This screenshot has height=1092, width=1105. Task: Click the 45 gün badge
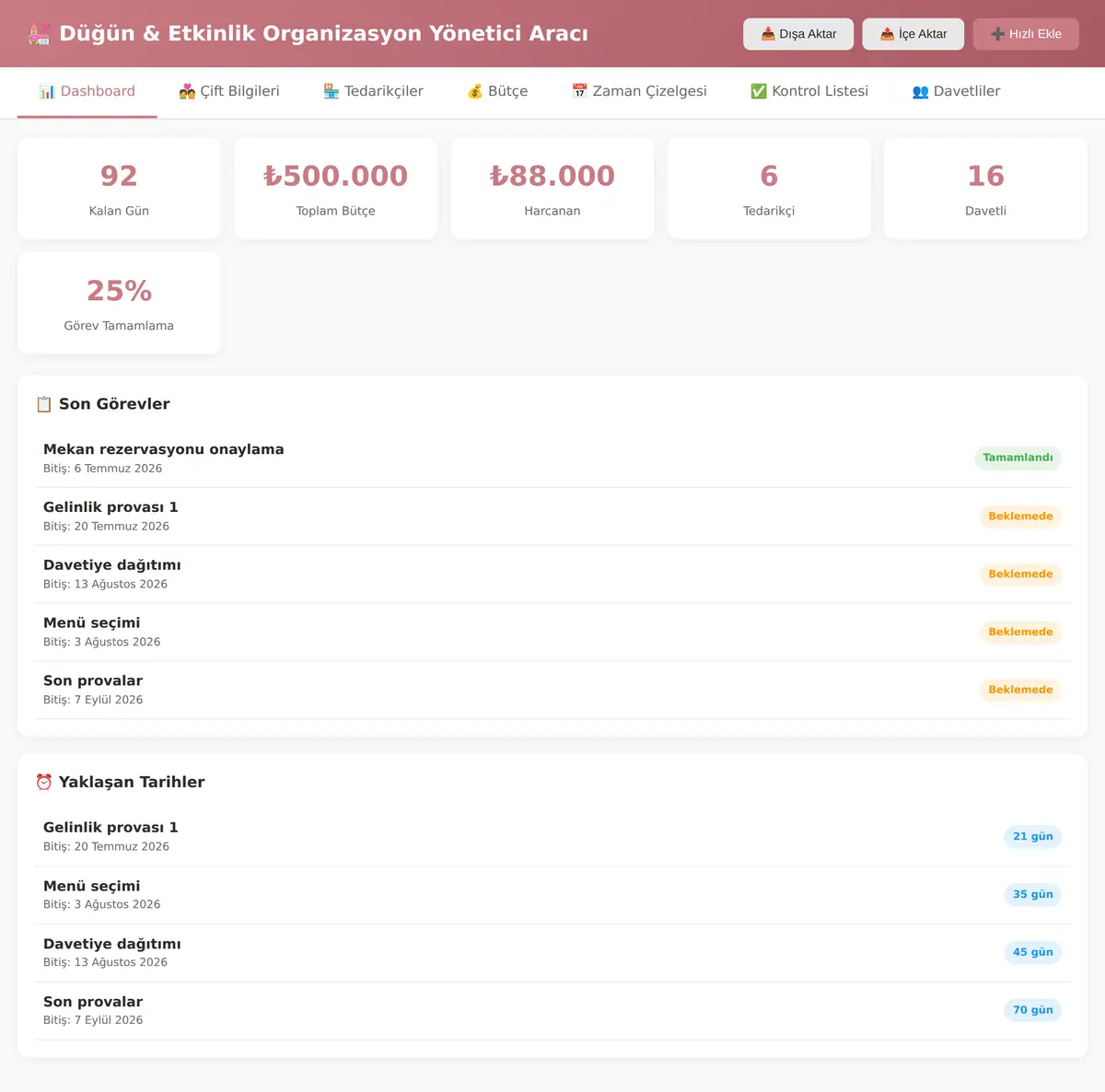(x=1032, y=952)
